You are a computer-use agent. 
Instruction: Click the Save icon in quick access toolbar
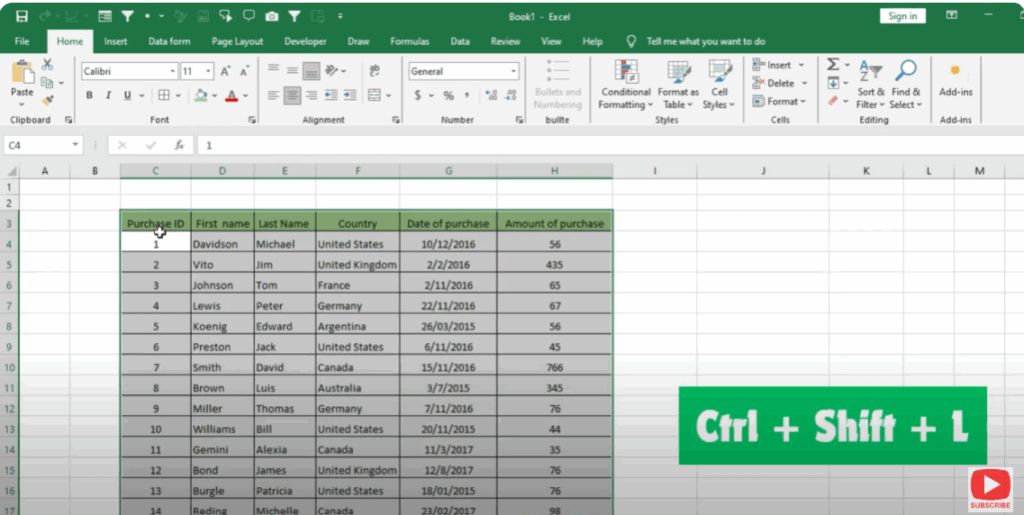22,17
